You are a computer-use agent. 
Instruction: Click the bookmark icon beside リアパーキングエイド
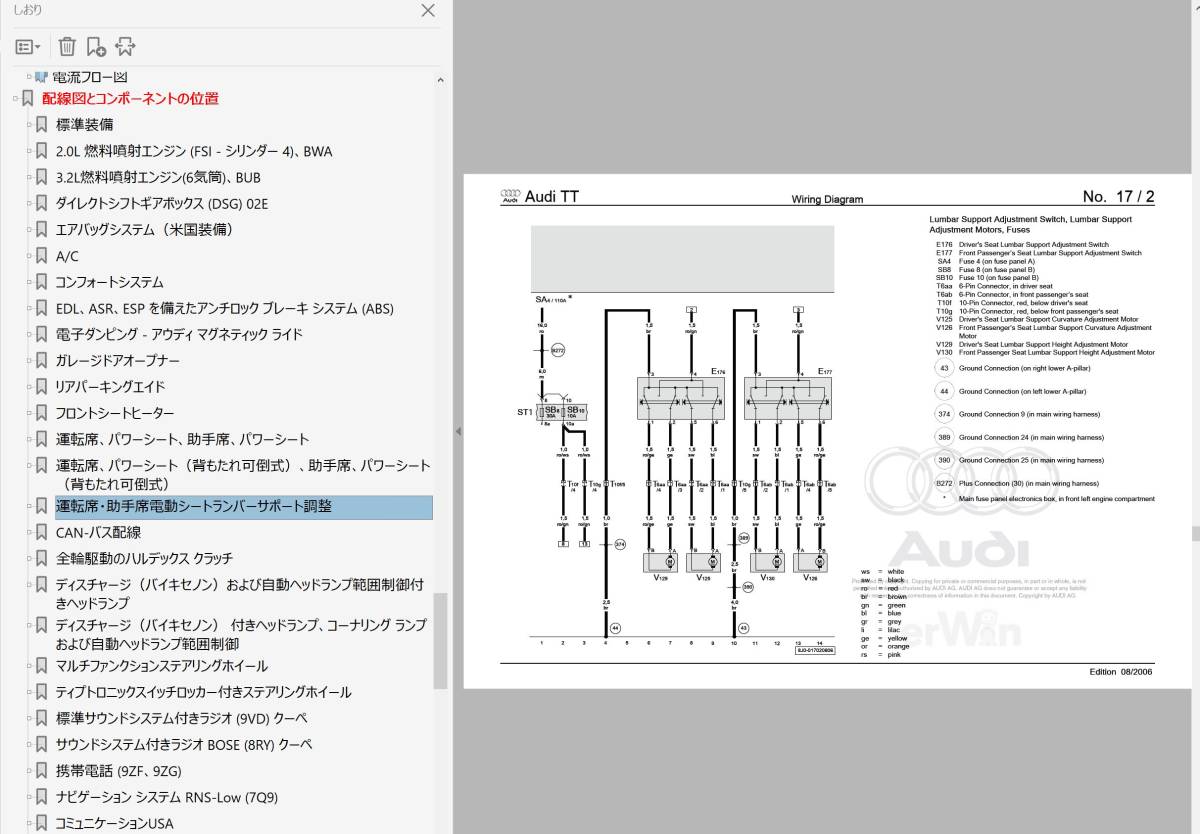[41, 386]
